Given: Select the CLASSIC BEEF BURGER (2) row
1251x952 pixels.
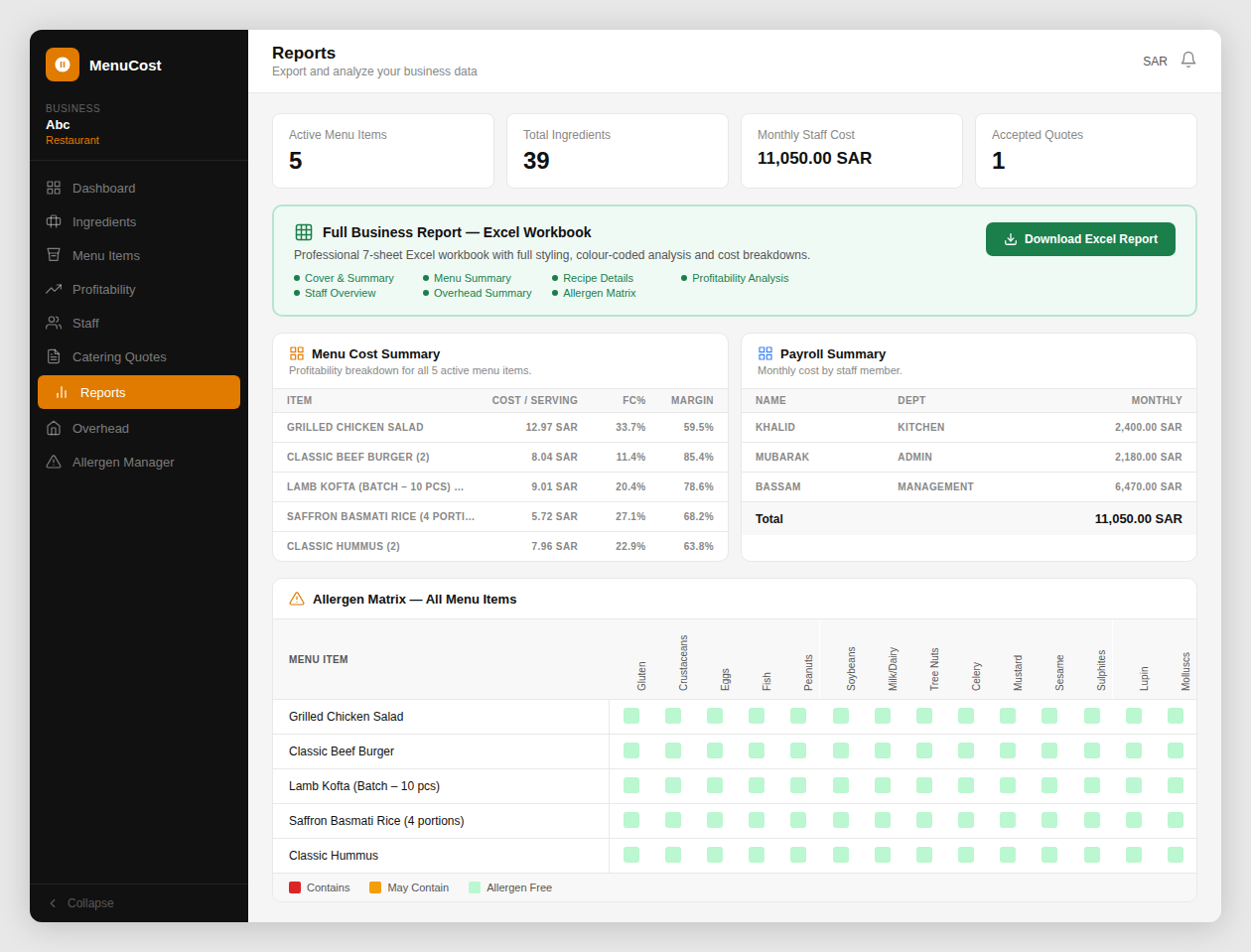Looking at the screenshot, I should tap(500, 457).
